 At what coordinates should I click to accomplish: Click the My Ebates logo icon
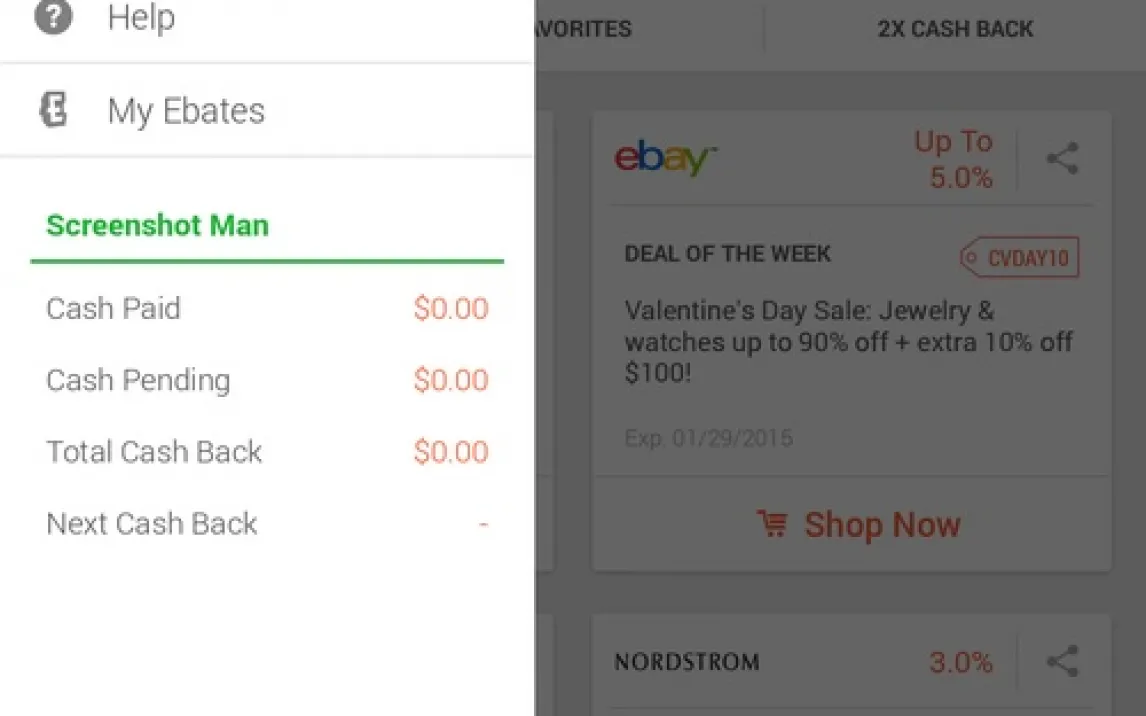click(53, 110)
